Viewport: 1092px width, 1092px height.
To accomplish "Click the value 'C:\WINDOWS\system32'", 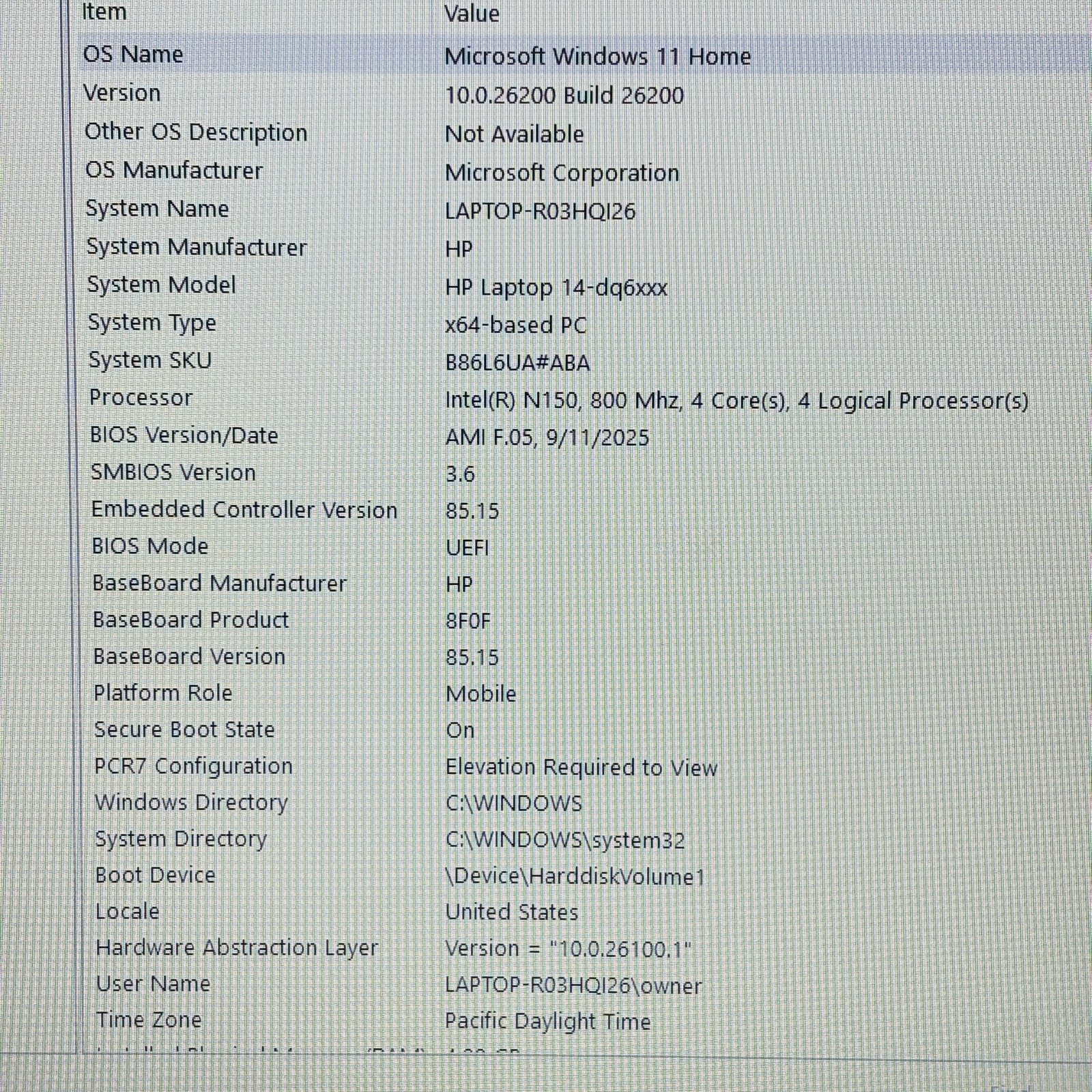I will pos(565,840).
